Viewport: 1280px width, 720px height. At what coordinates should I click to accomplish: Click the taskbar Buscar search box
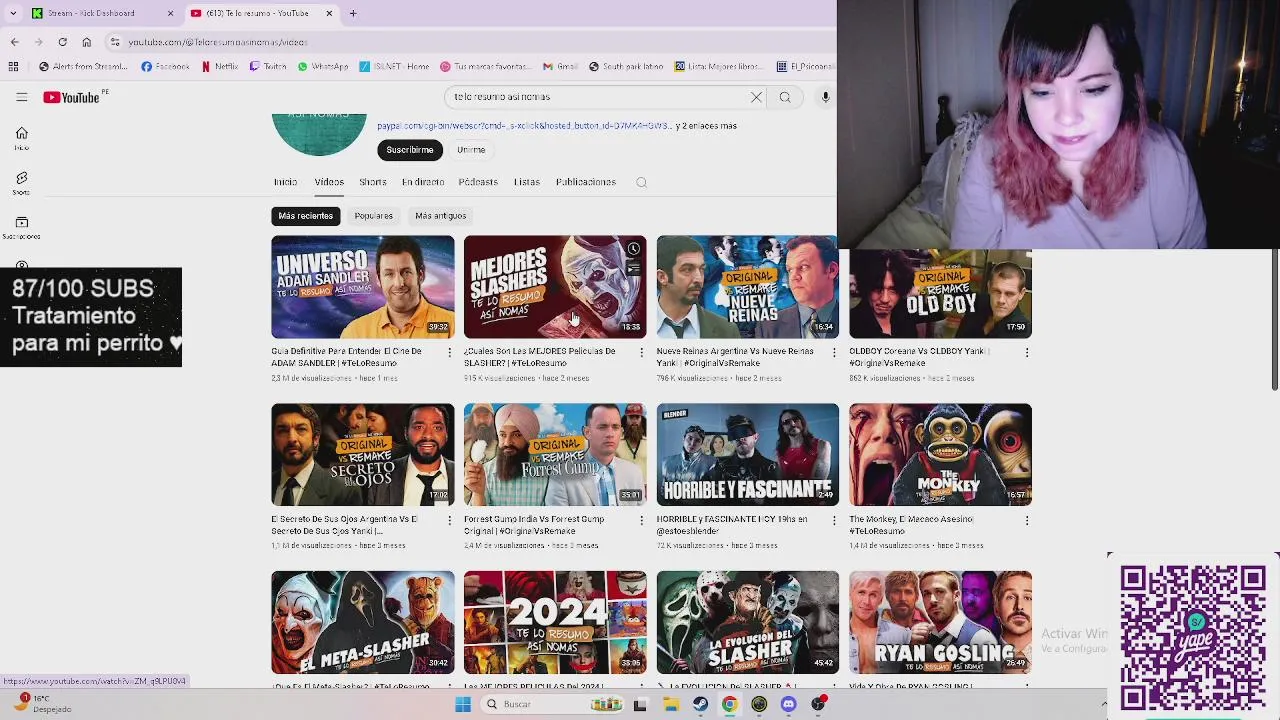[553, 704]
